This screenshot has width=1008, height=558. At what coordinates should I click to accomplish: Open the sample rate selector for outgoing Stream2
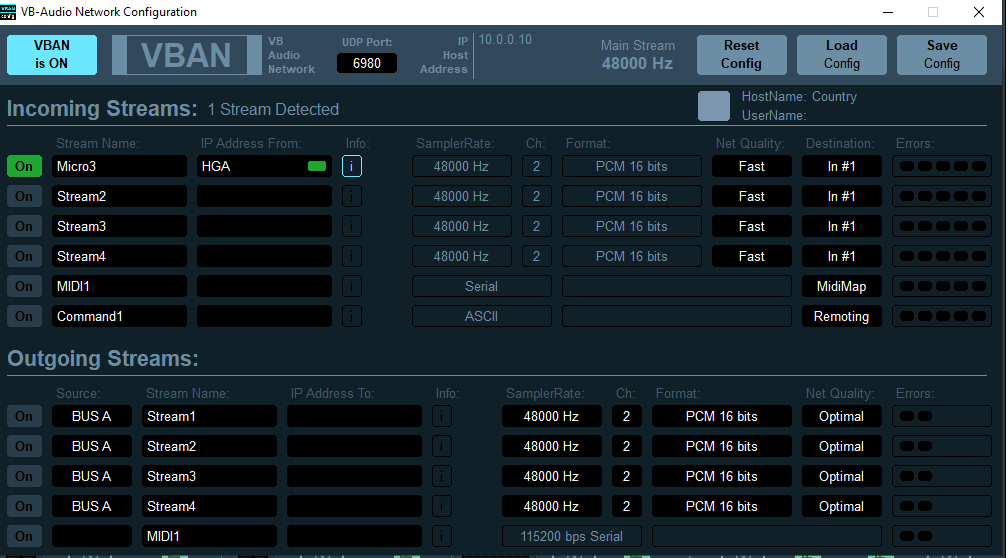pos(551,446)
